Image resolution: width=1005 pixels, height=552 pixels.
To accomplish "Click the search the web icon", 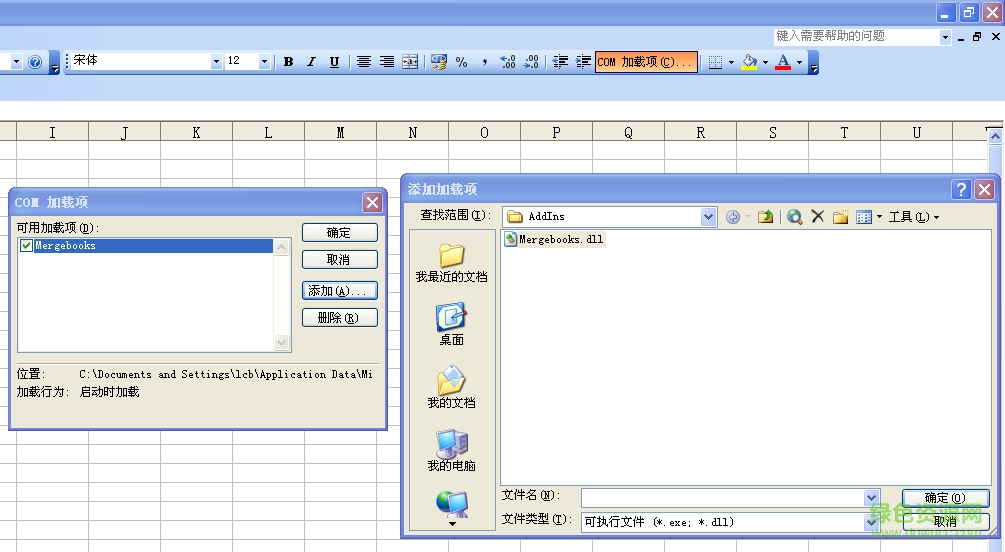I will (x=795, y=217).
